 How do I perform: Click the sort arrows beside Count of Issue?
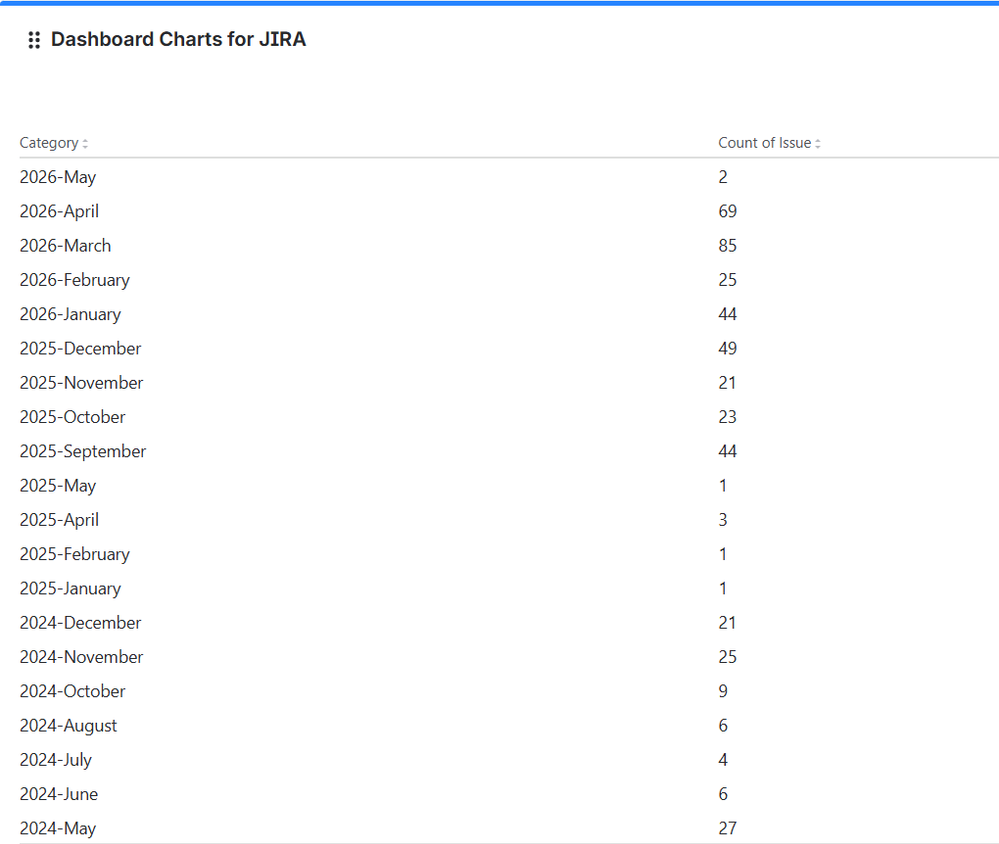817,144
